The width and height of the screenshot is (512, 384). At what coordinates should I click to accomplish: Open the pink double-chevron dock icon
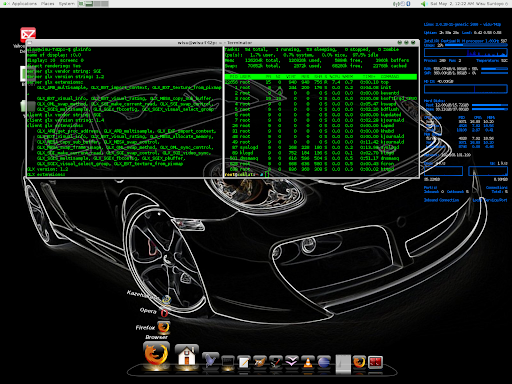point(292,362)
